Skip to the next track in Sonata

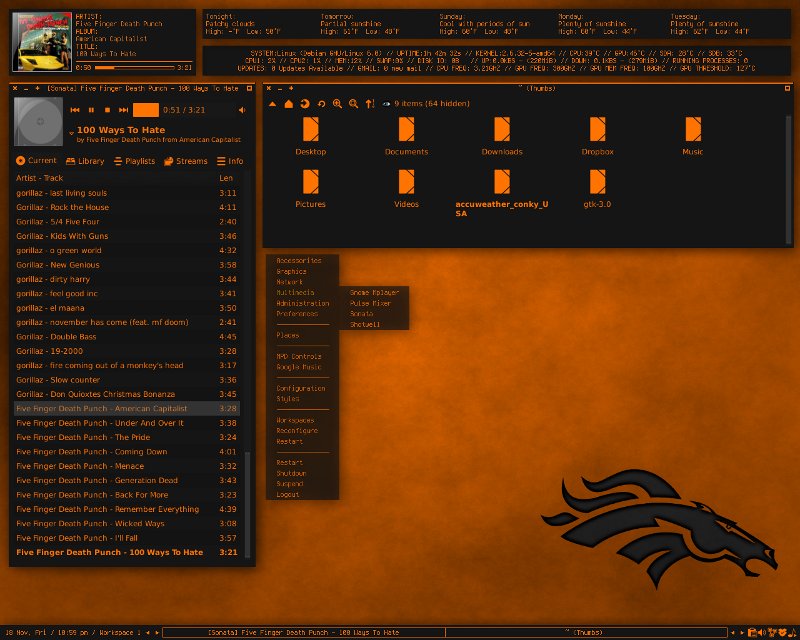(x=123, y=110)
